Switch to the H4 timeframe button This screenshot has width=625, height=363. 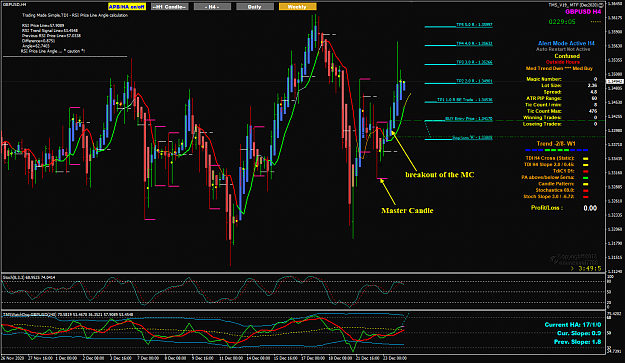pyautogui.click(x=212, y=7)
